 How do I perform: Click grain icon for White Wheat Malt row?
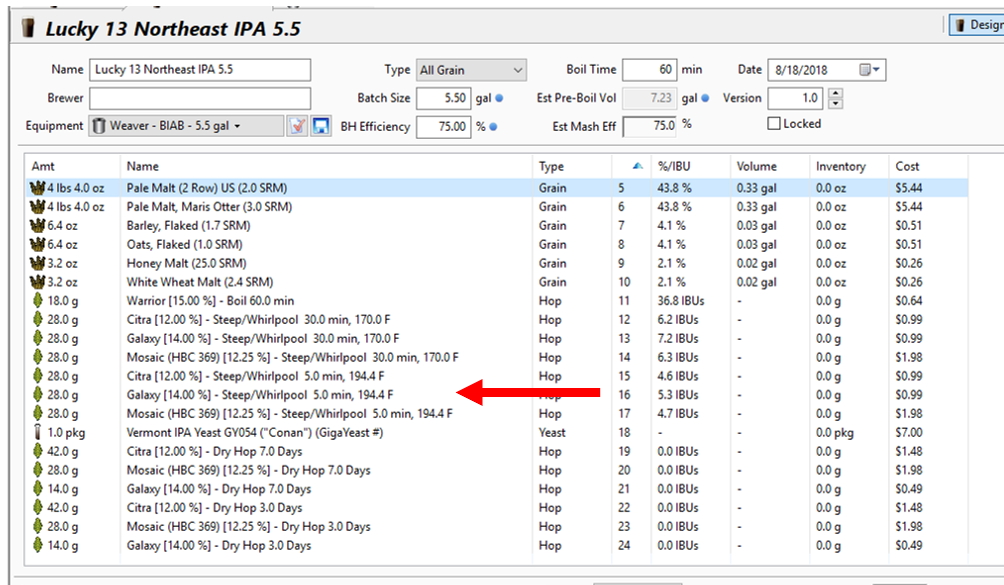point(37,282)
